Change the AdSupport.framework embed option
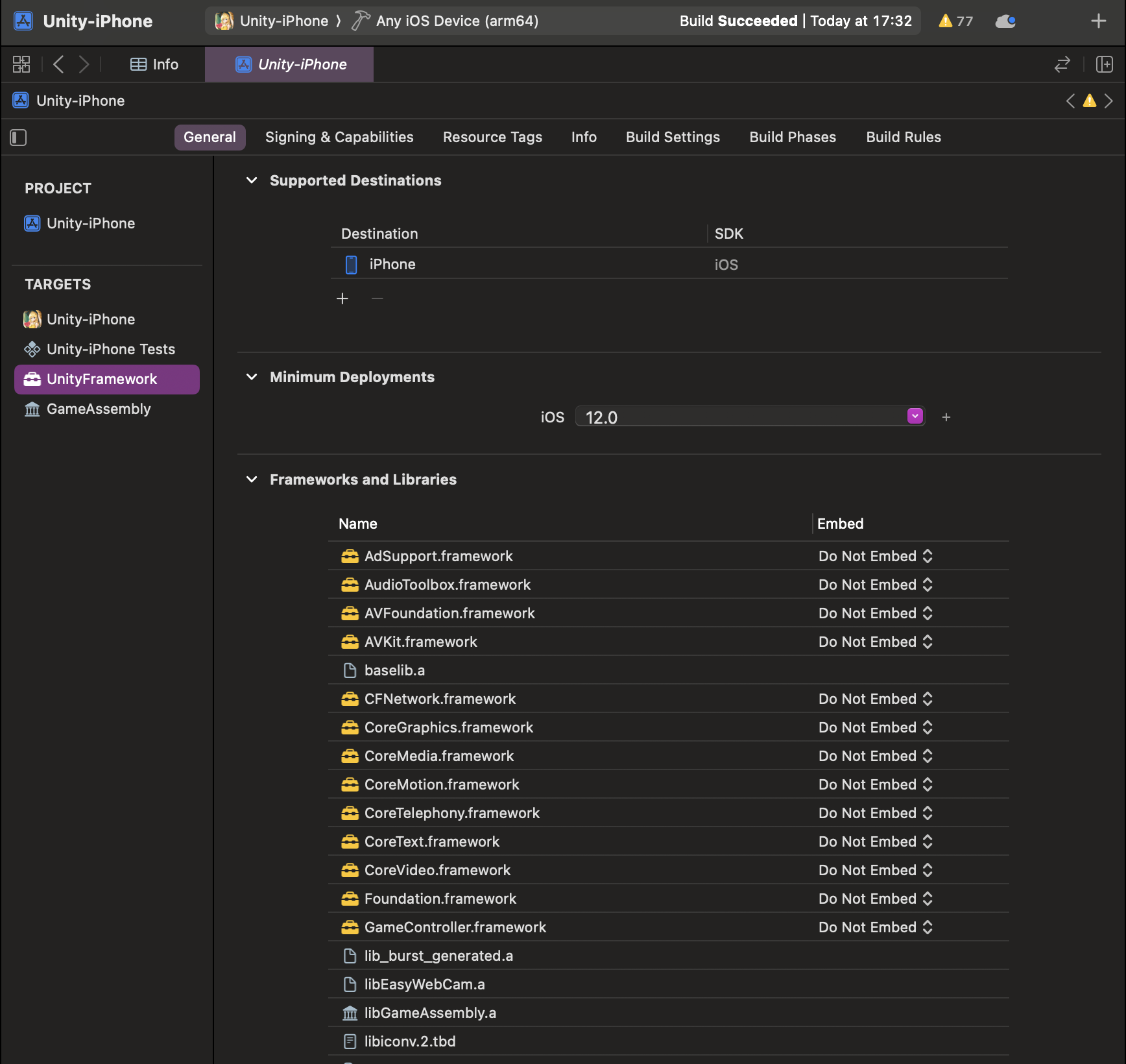The image size is (1126, 1064). tap(875, 557)
